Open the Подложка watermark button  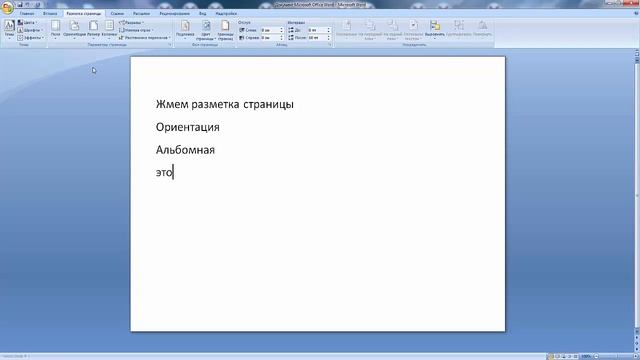click(185, 30)
